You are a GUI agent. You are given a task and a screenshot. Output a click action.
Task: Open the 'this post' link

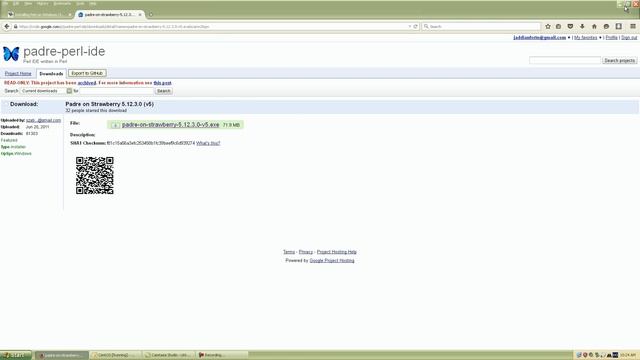pos(162,83)
